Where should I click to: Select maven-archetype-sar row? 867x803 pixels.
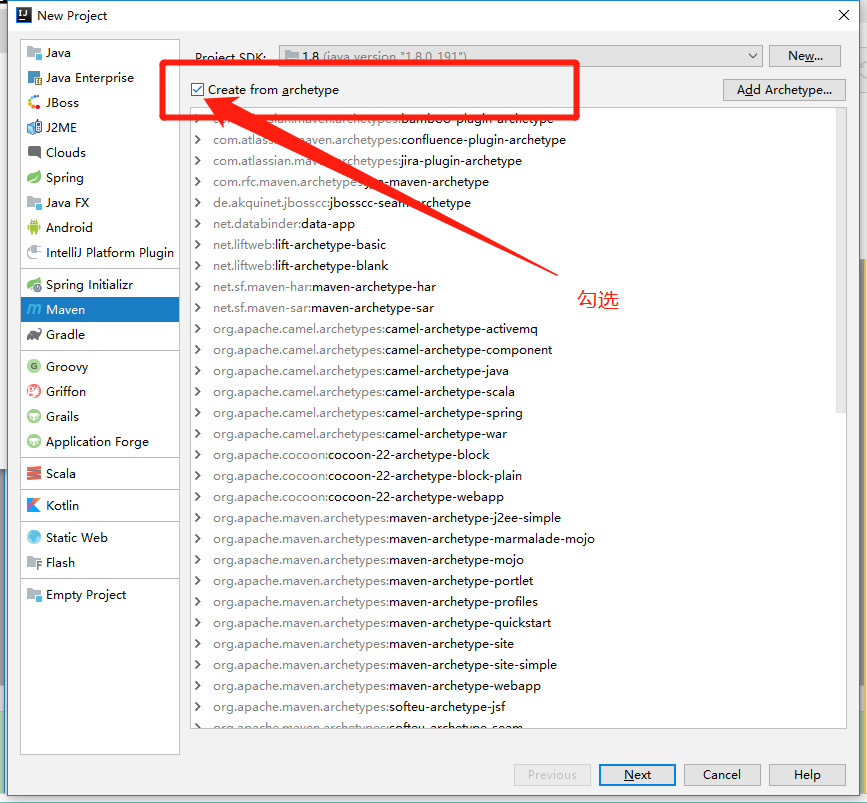tap(518, 308)
